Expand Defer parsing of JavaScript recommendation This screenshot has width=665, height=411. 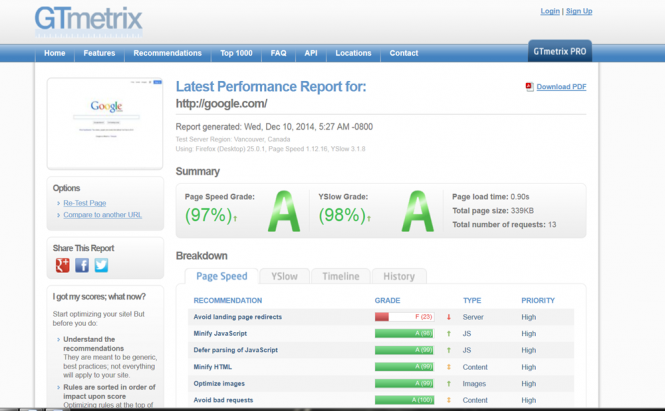236,350
